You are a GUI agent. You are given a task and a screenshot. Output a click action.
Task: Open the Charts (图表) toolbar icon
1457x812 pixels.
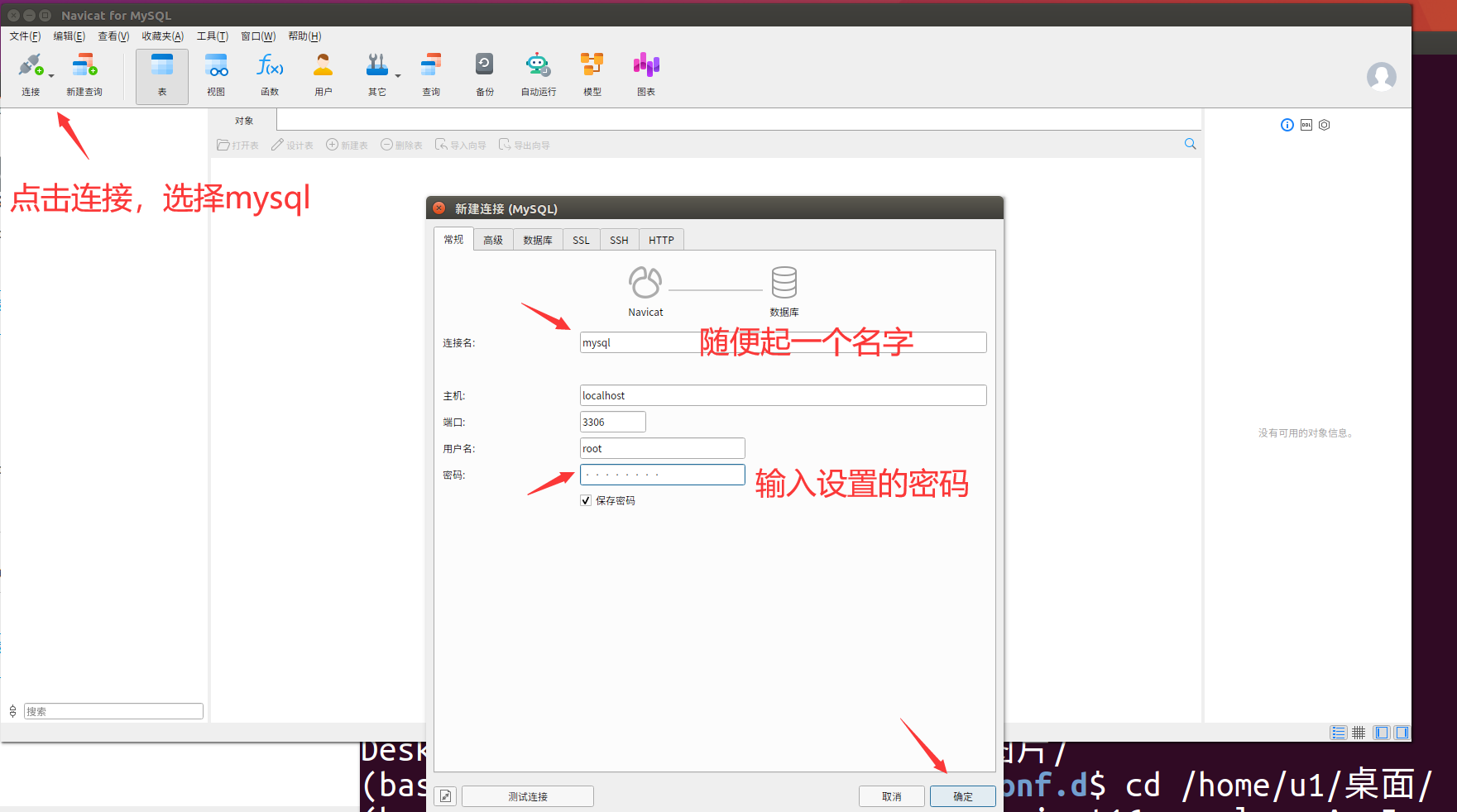[646, 74]
